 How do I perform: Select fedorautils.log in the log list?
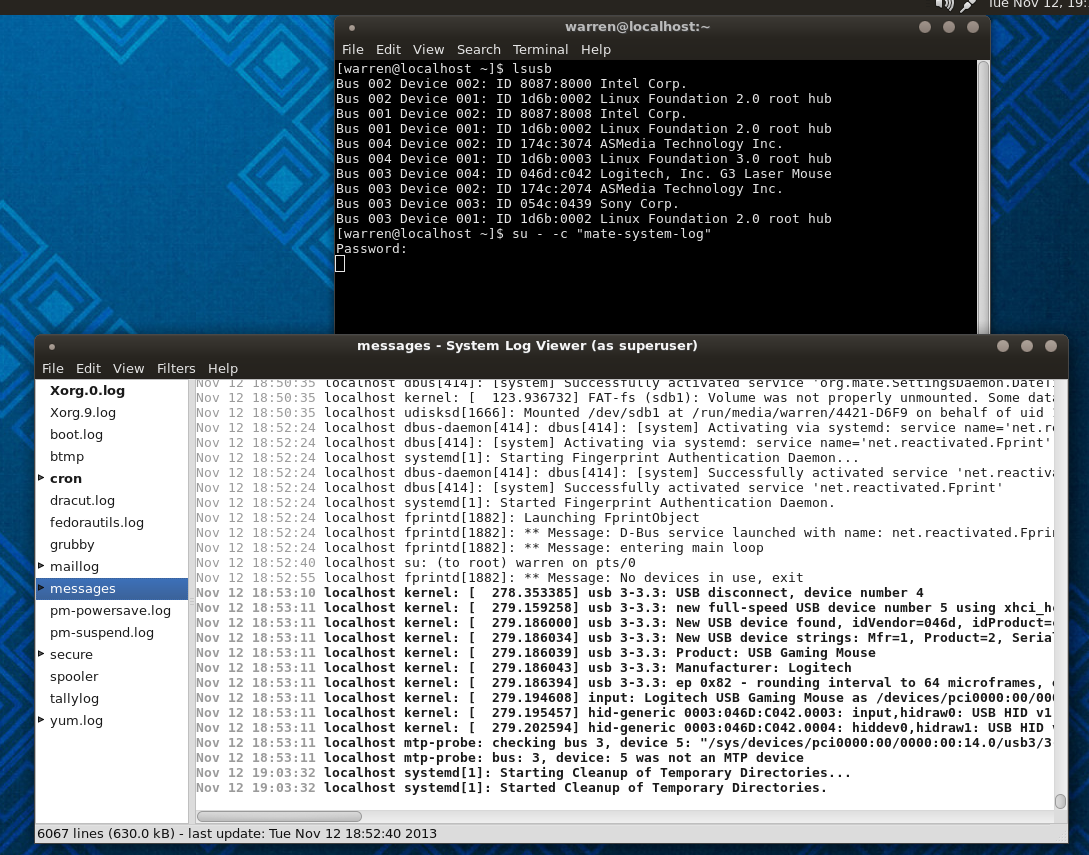click(x=97, y=522)
